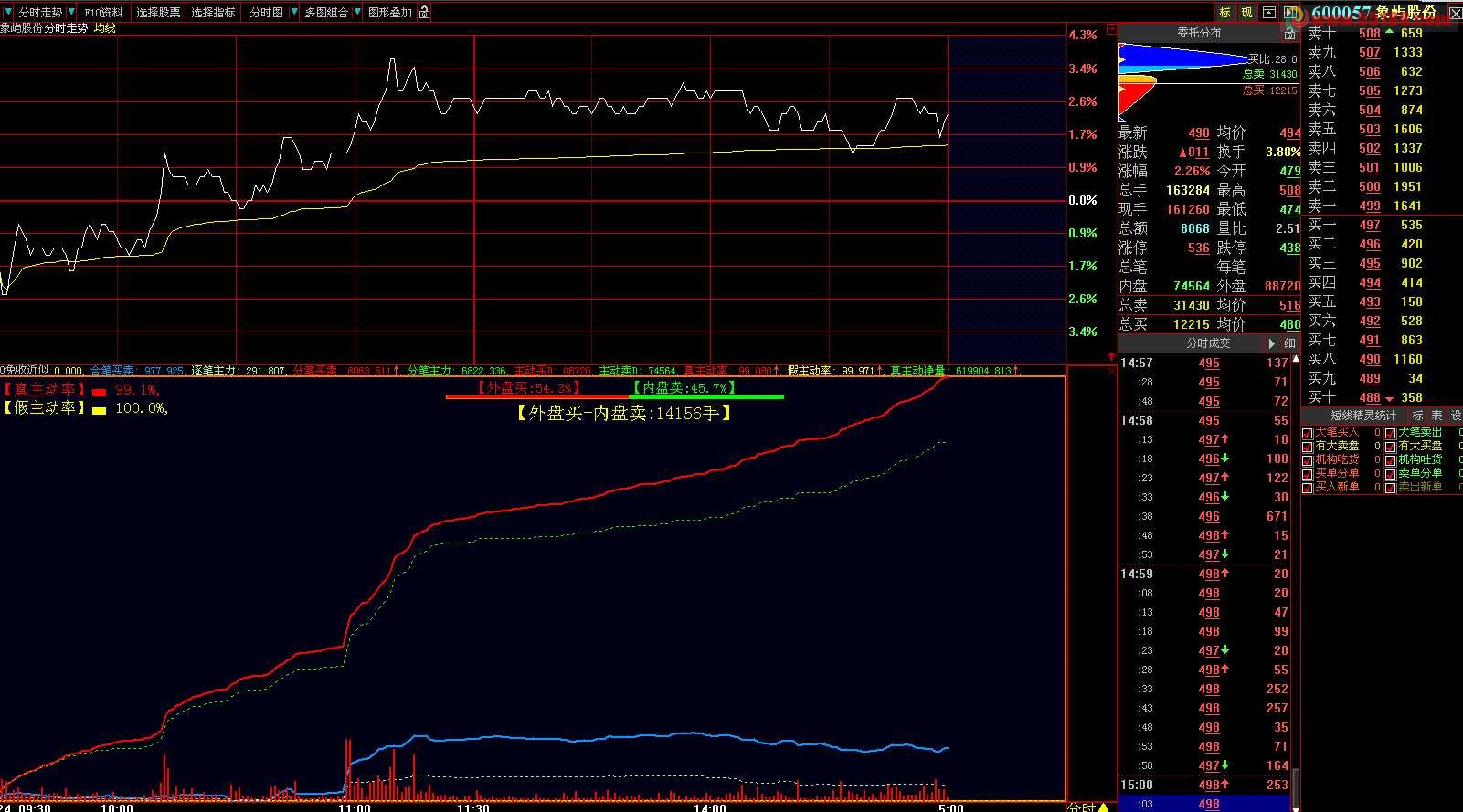
Task: Click the 14:57 trade row with 137
Action: tap(1204, 363)
